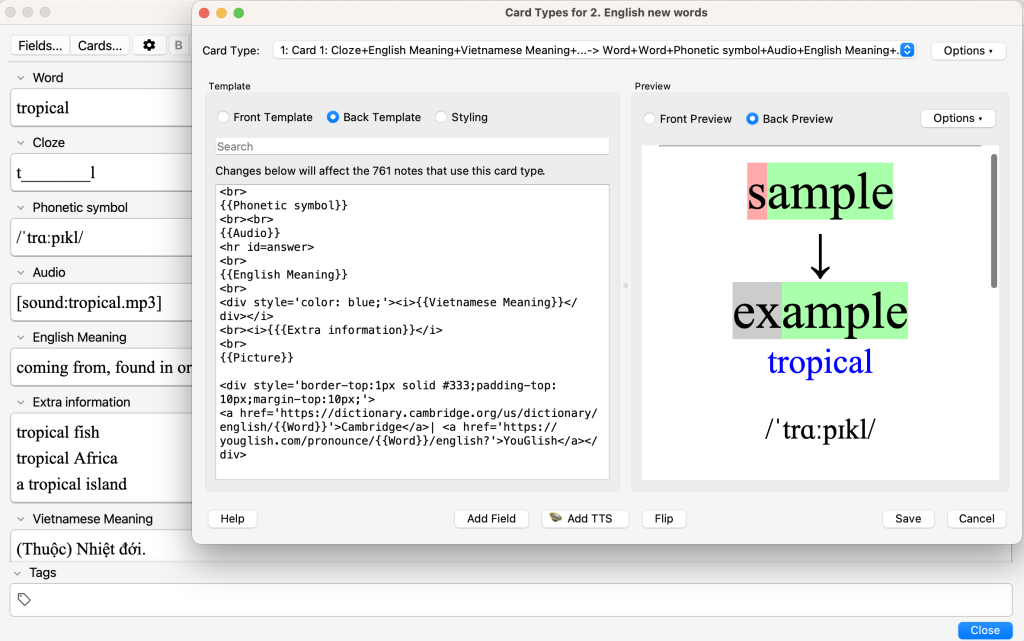This screenshot has height=641, width=1024.
Task: Open the top-right Options dropdown menu
Action: 968,50
